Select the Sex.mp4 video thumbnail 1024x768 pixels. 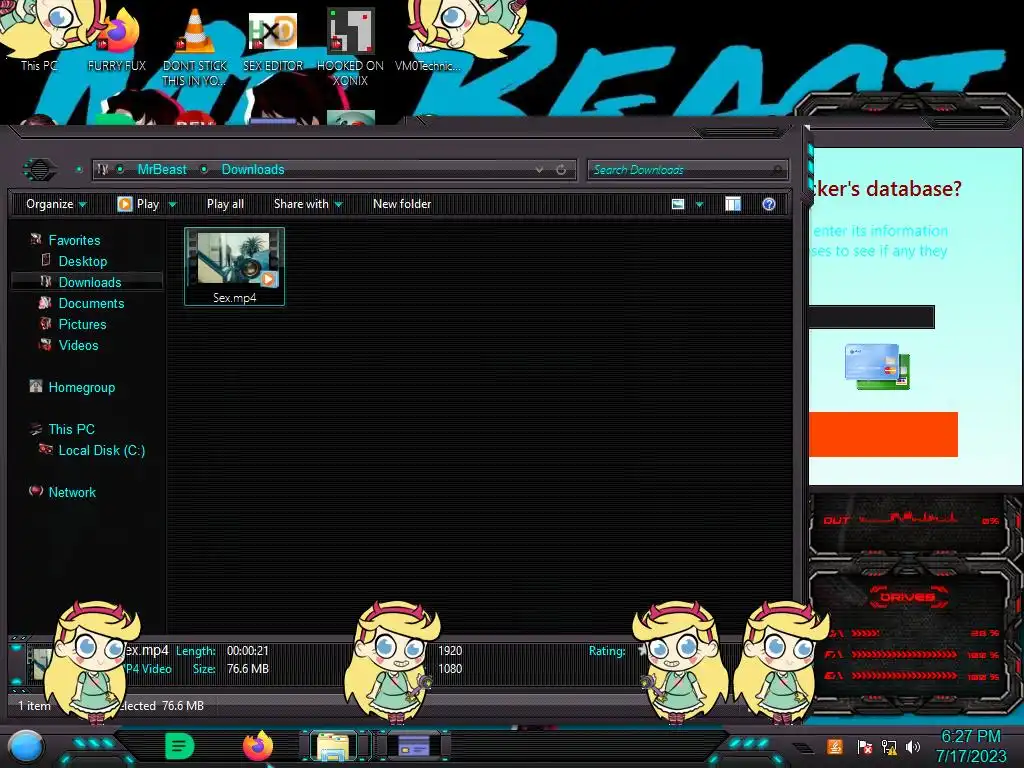(x=234, y=266)
